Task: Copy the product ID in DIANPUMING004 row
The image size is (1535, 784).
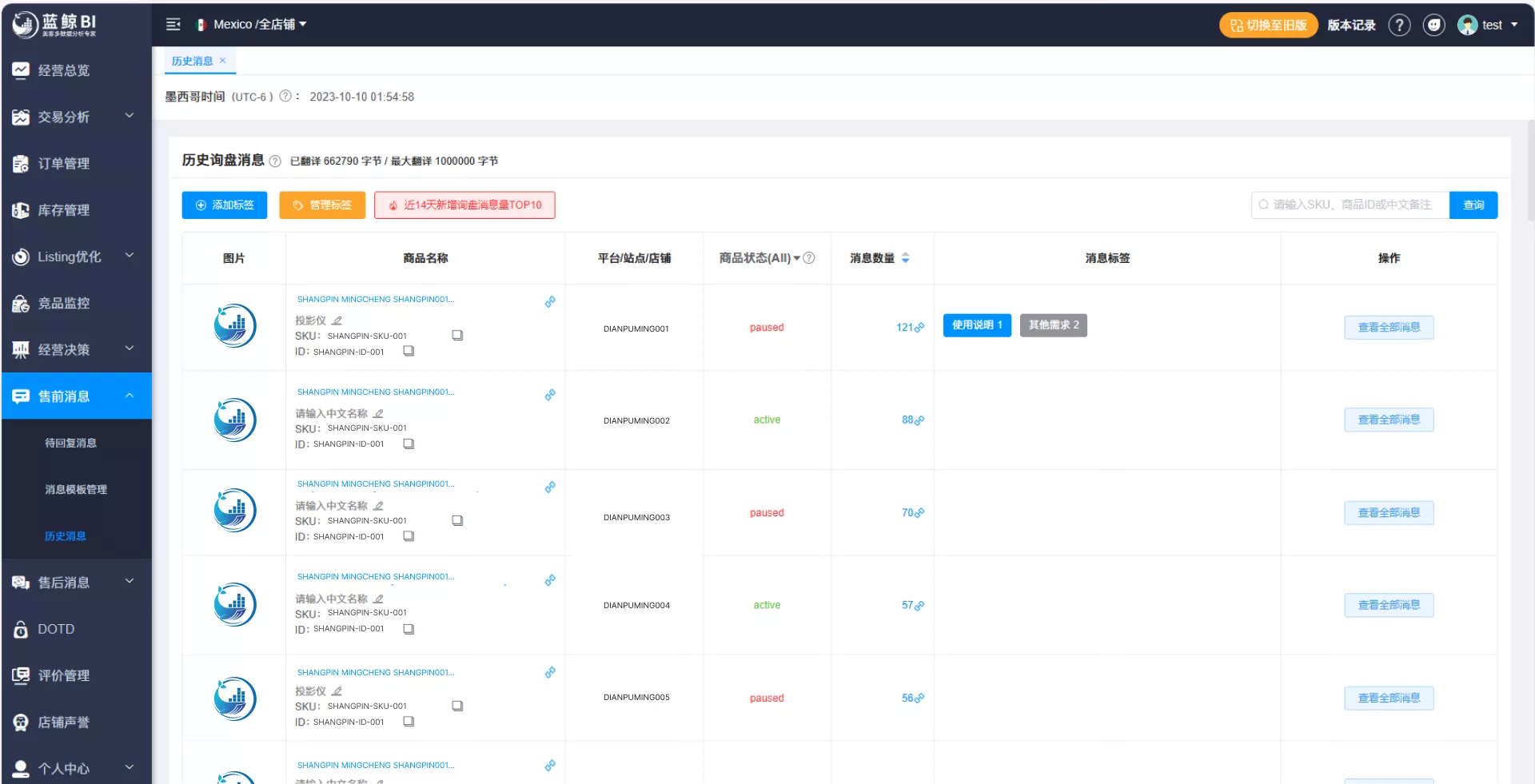Action: [x=409, y=629]
